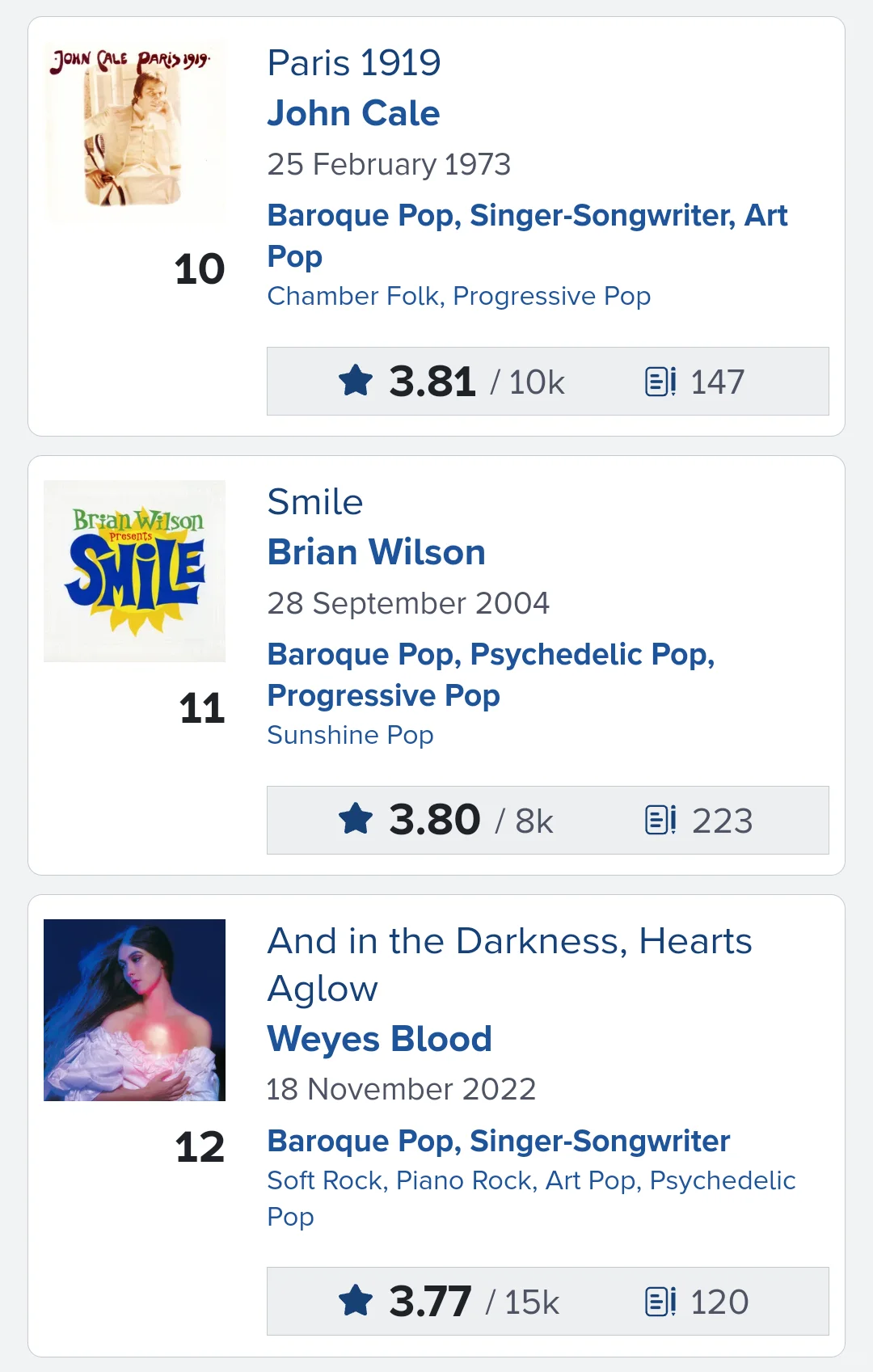Click the reviews icon beside 147
873x1372 pixels.
pyautogui.click(x=660, y=381)
